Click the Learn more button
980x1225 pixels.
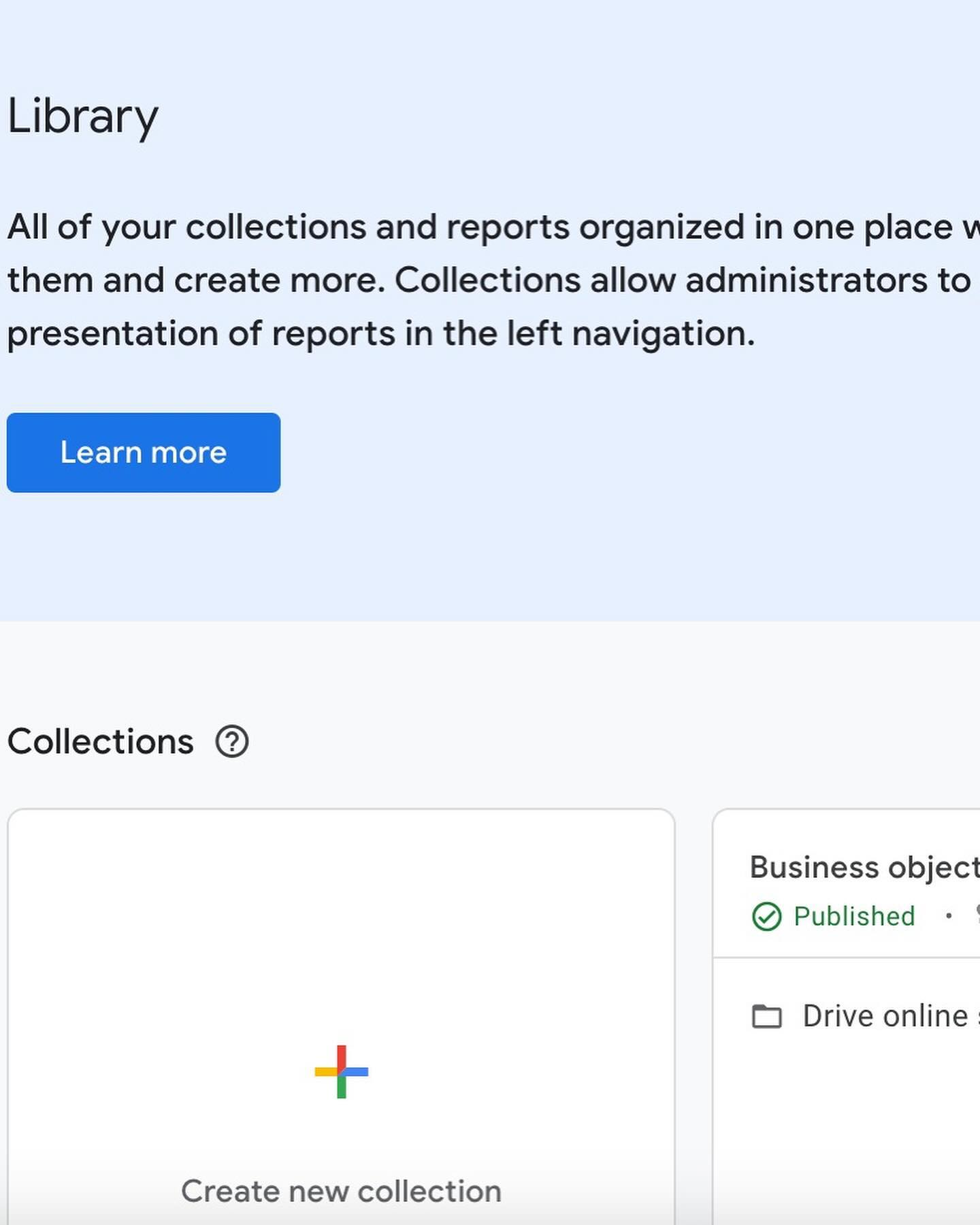tap(144, 453)
